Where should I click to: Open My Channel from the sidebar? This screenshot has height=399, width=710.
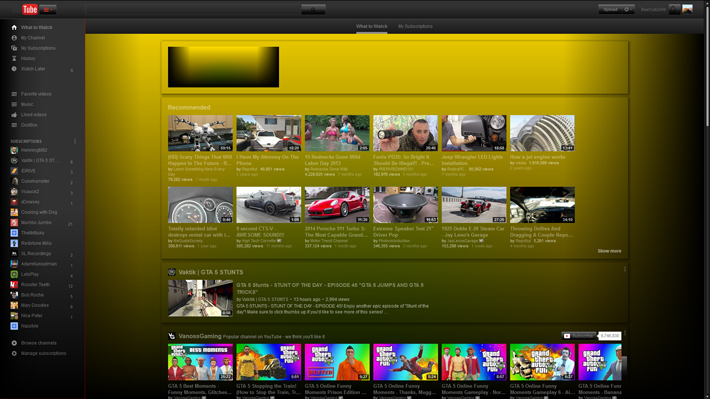coord(33,38)
